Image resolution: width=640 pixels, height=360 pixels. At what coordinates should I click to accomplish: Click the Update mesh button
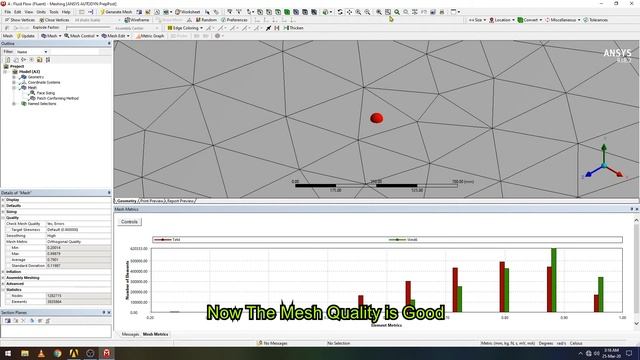pyautogui.click(x=25, y=36)
